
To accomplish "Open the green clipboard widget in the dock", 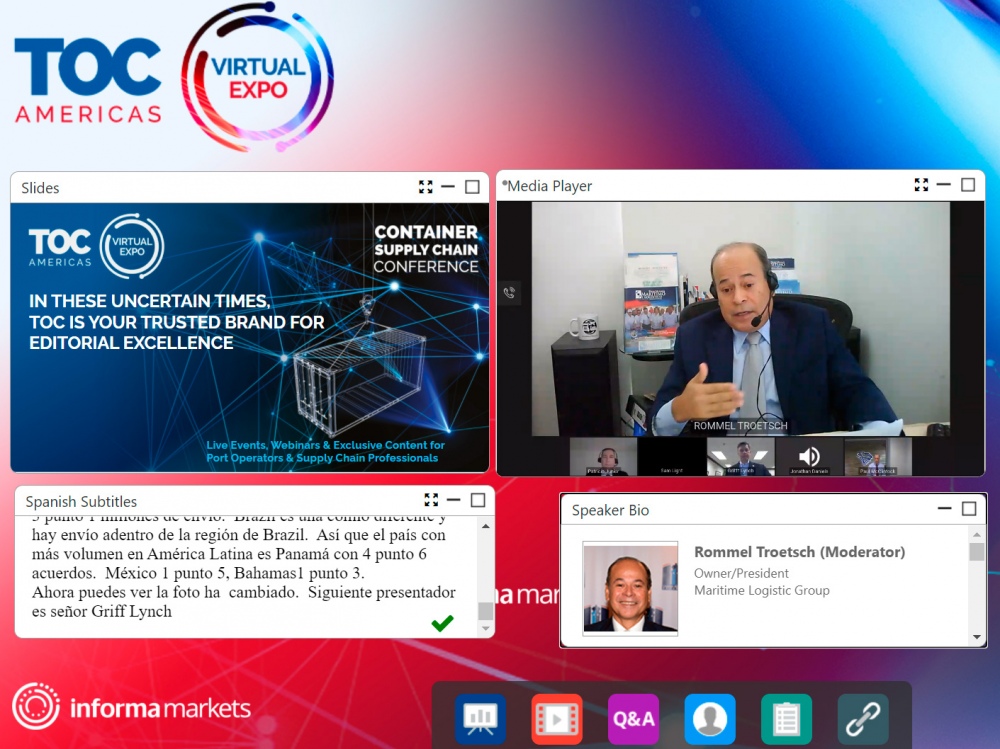I will click(x=786, y=719).
